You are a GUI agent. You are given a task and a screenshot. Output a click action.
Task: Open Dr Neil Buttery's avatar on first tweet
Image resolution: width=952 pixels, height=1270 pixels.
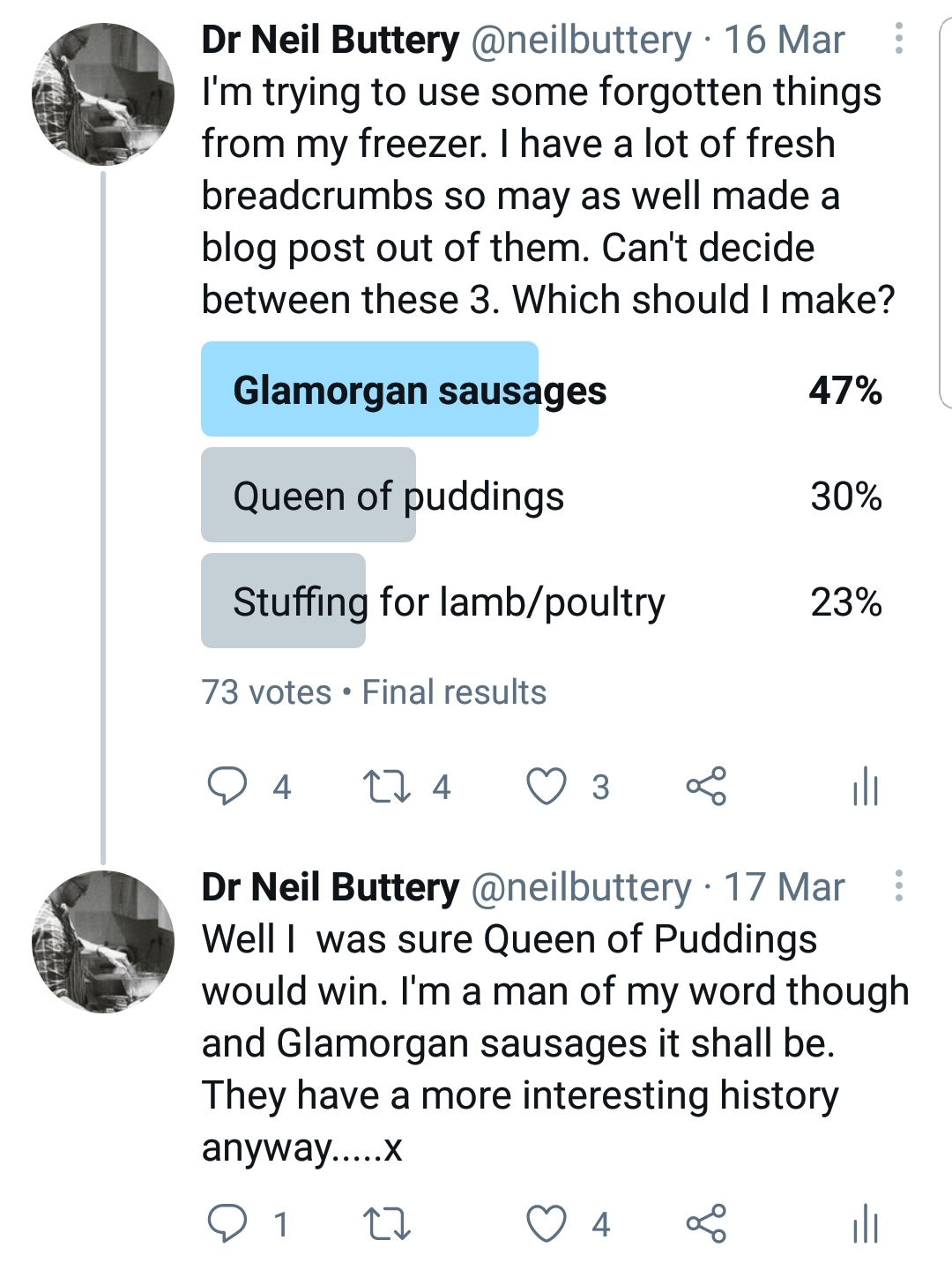pos(103,94)
